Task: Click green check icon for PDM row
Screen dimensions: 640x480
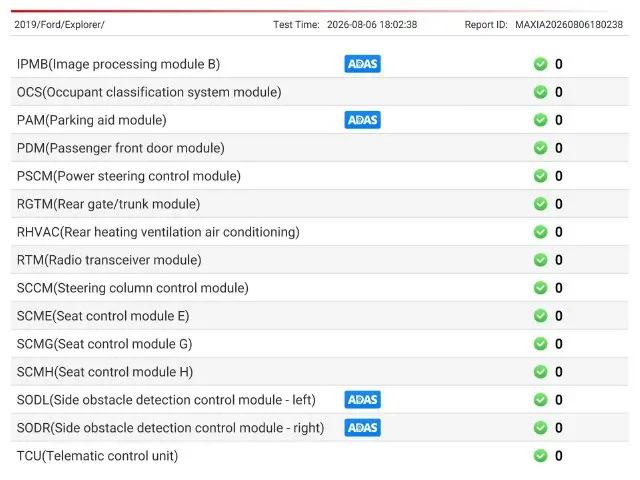Action: [540, 148]
